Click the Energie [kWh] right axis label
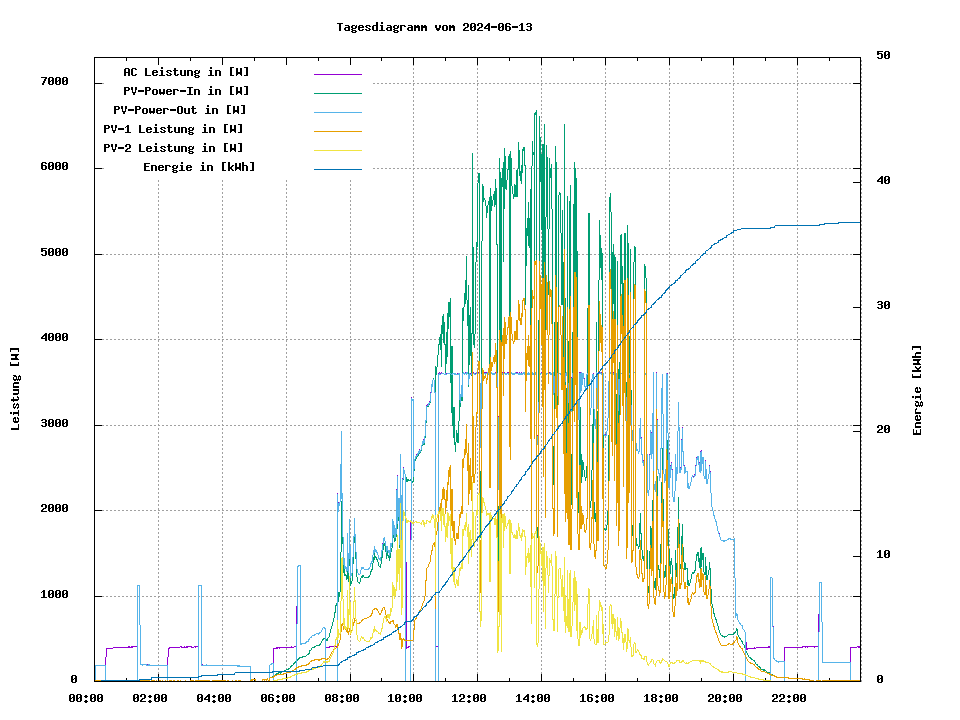960x720 pixels. [917, 390]
